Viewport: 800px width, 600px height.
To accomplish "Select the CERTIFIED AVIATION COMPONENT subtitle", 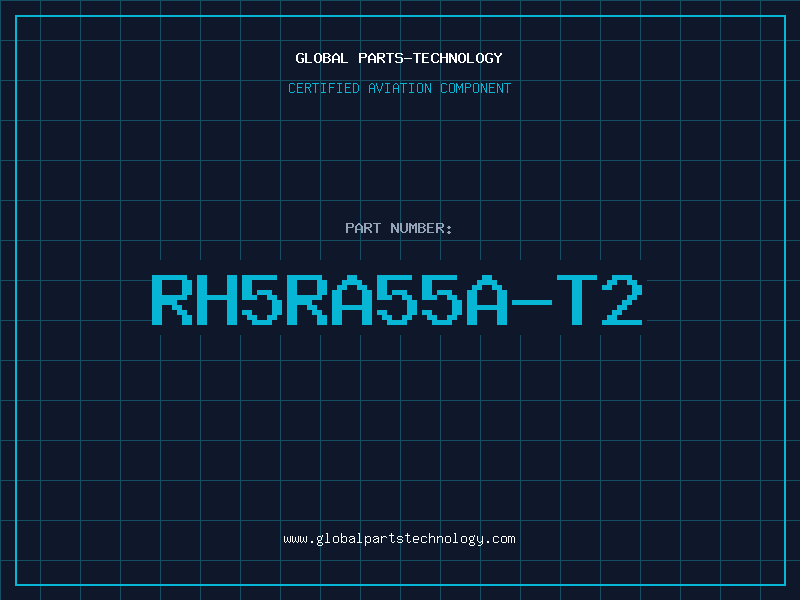I will pos(399,88).
